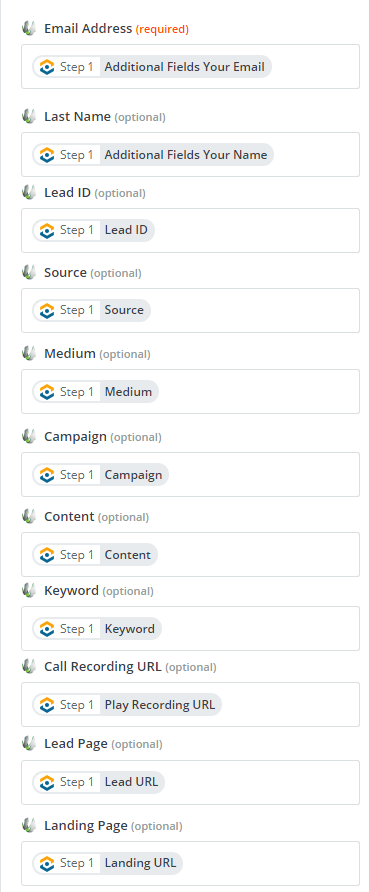Click the Step 1 icon in Campaign pill
369x892 pixels.
pyautogui.click(x=47, y=474)
